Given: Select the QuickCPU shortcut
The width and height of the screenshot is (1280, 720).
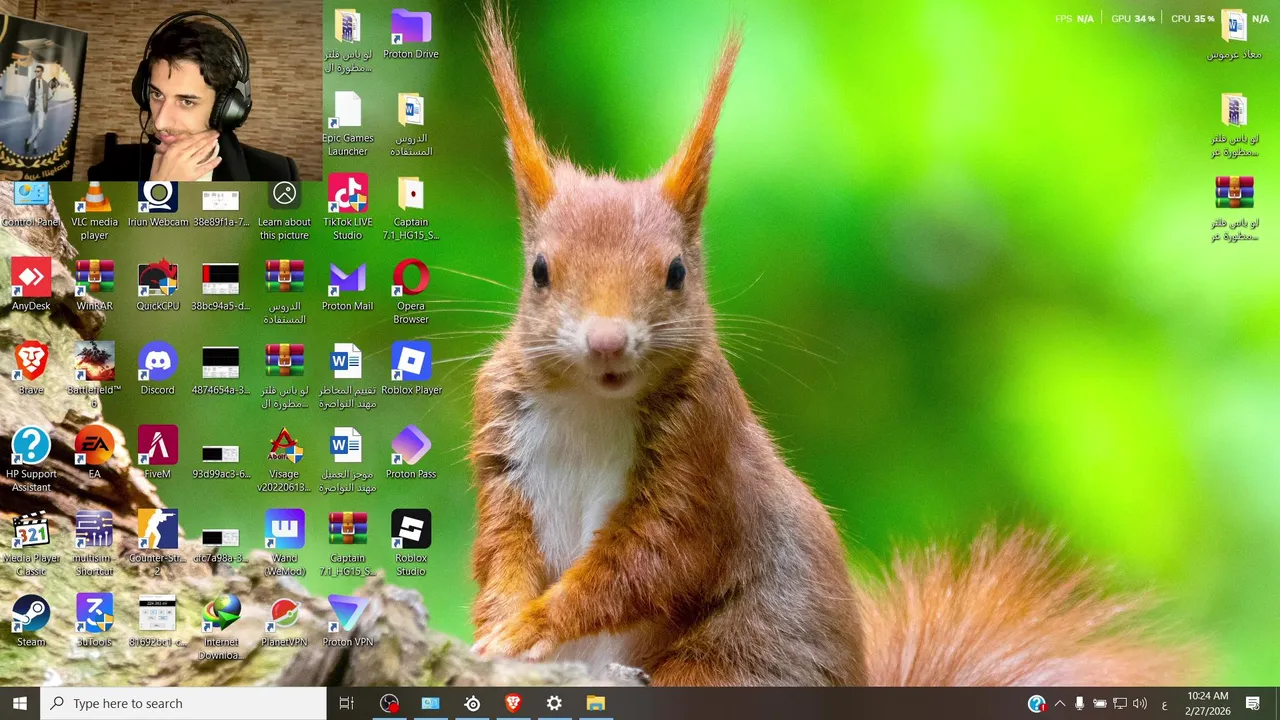Looking at the screenshot, I should pos(157,286).
